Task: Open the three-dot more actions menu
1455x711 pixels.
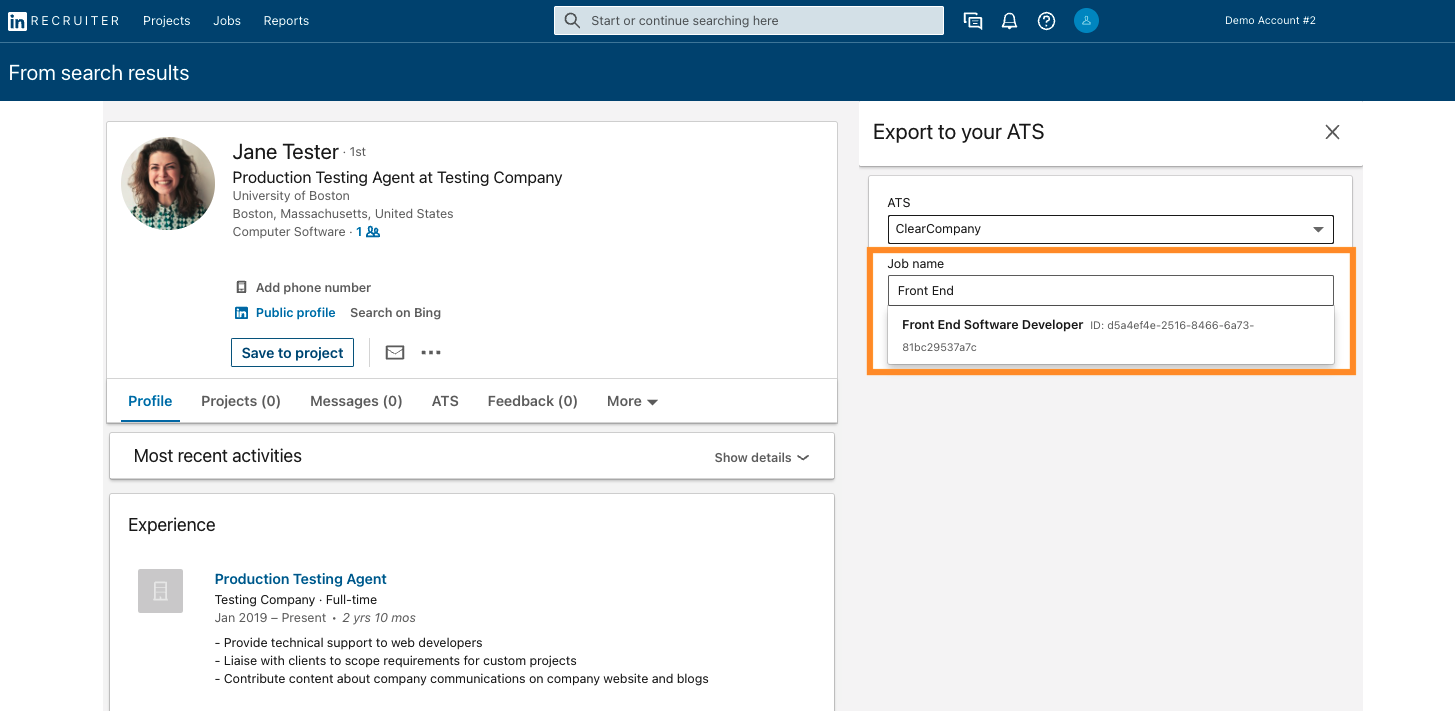Action: pyautogui.click(x=431, y=353)
